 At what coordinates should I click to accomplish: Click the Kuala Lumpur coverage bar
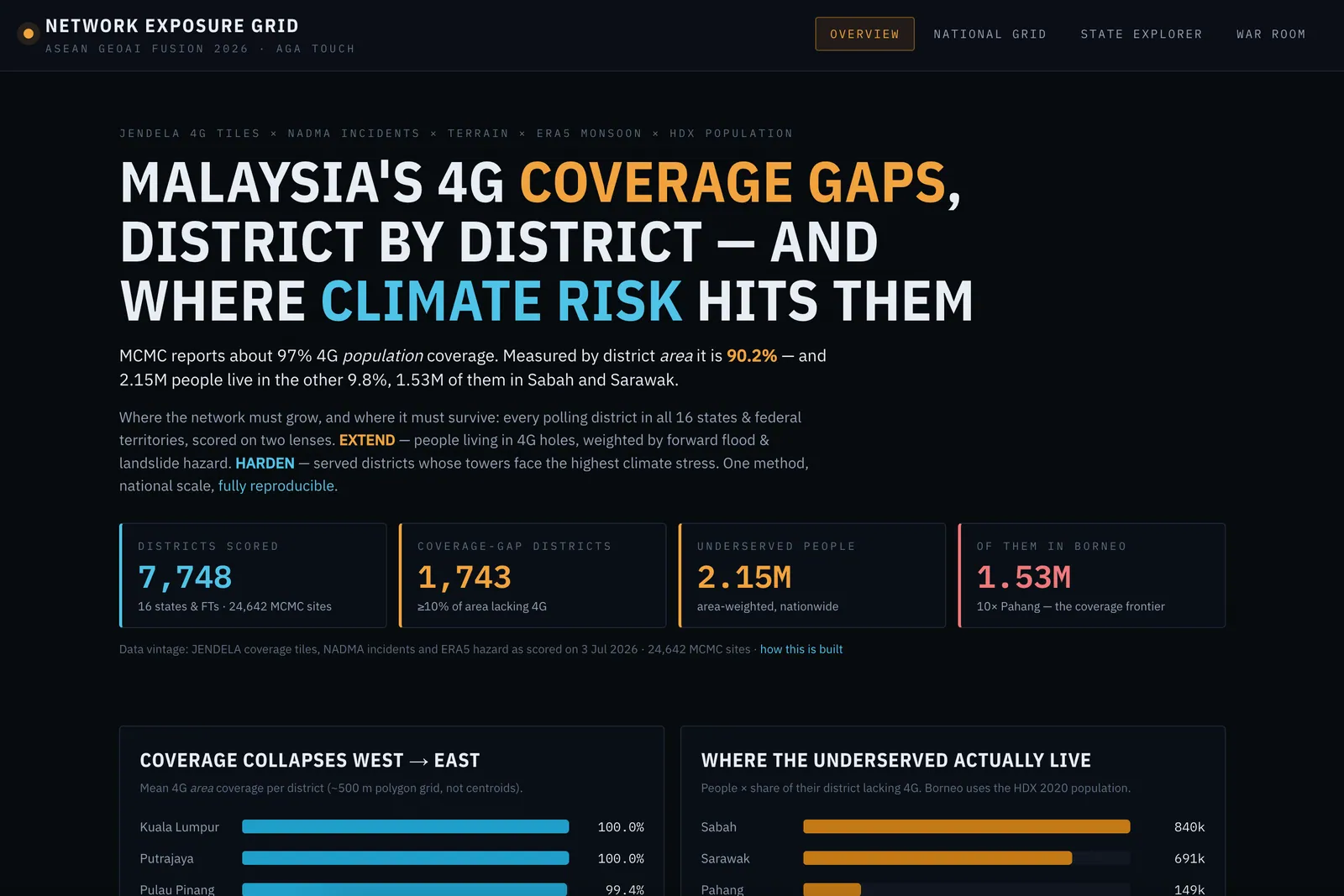tap(406, 826)
